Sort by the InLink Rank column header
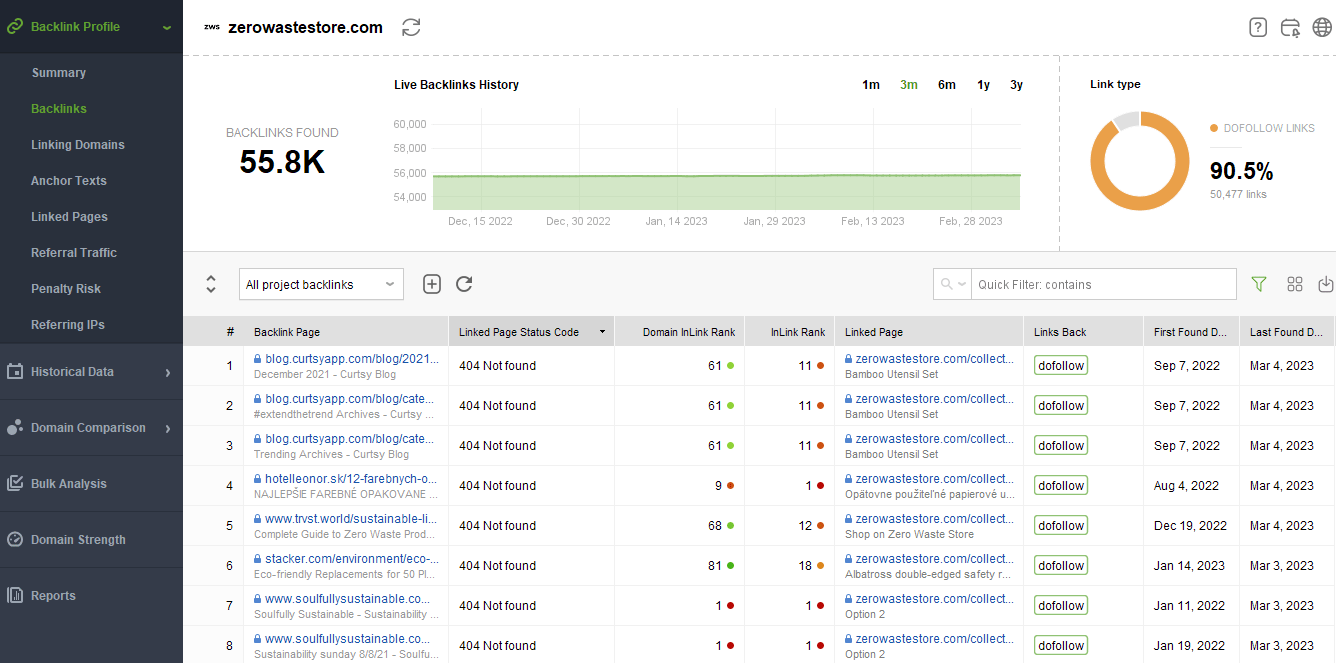Screen dimensions: 1336x663 (x=790, y=332)
